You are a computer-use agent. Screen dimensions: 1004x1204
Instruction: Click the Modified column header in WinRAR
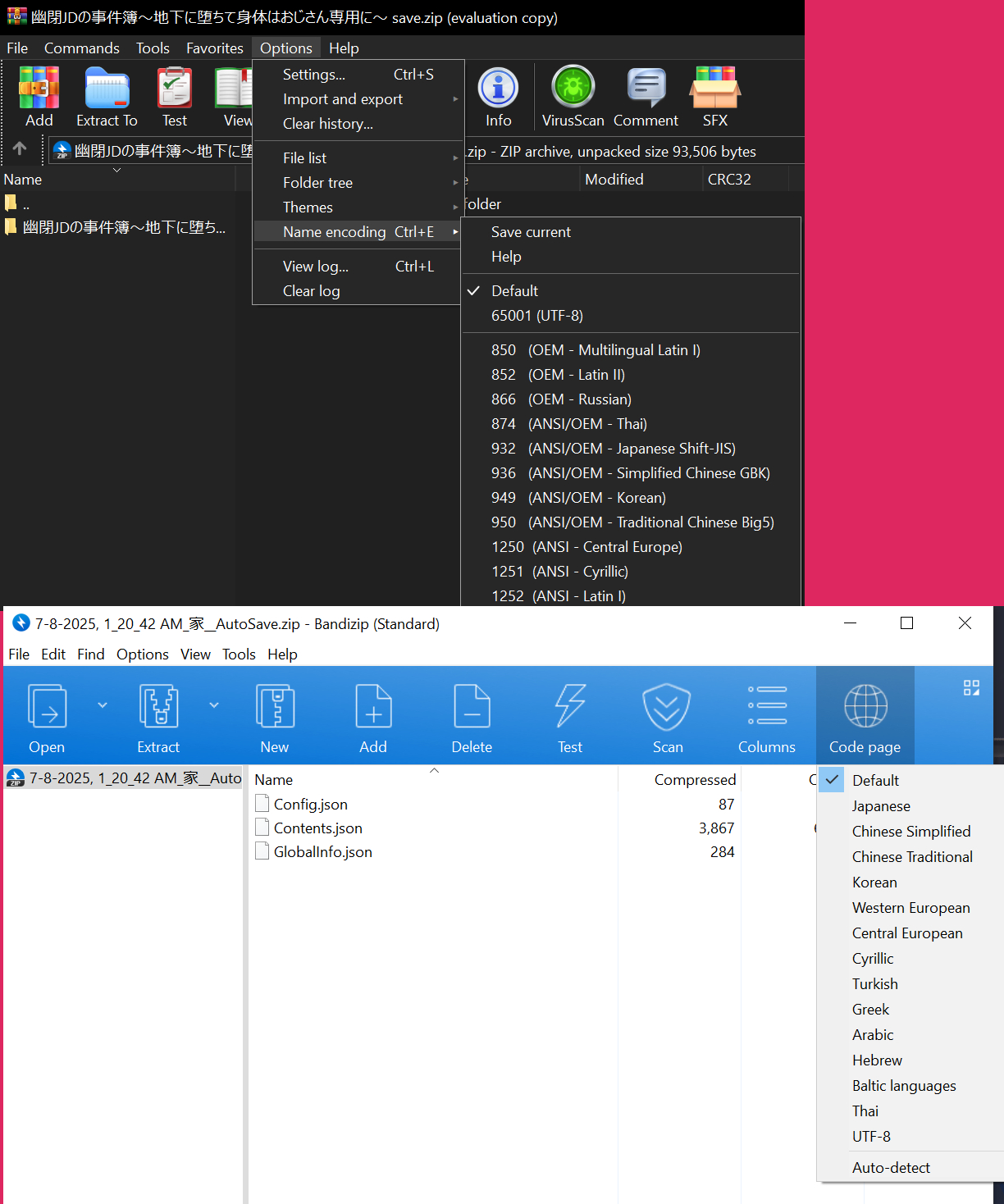641,180
